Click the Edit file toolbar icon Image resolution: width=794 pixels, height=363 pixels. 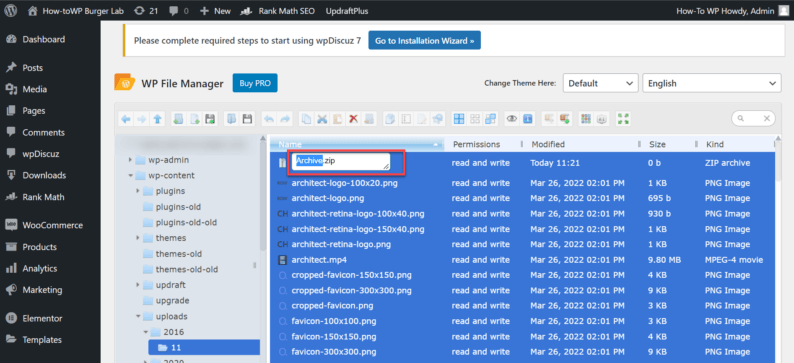pyautogui.click(x=422, y=119)
